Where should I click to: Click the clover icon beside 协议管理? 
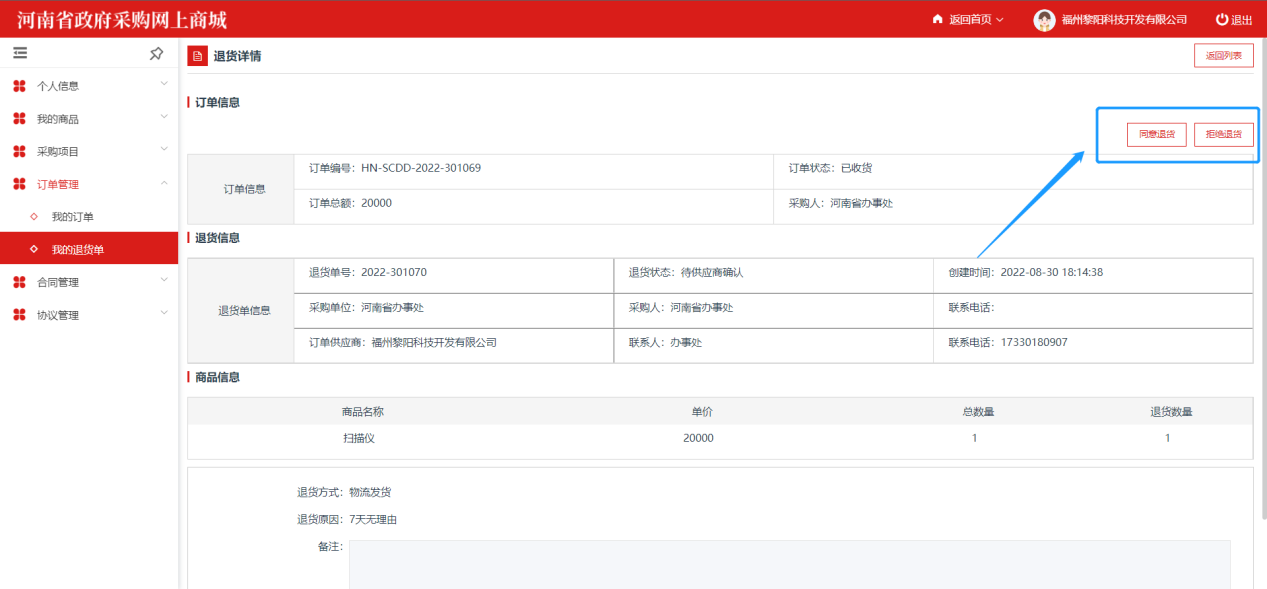[19, 315]
